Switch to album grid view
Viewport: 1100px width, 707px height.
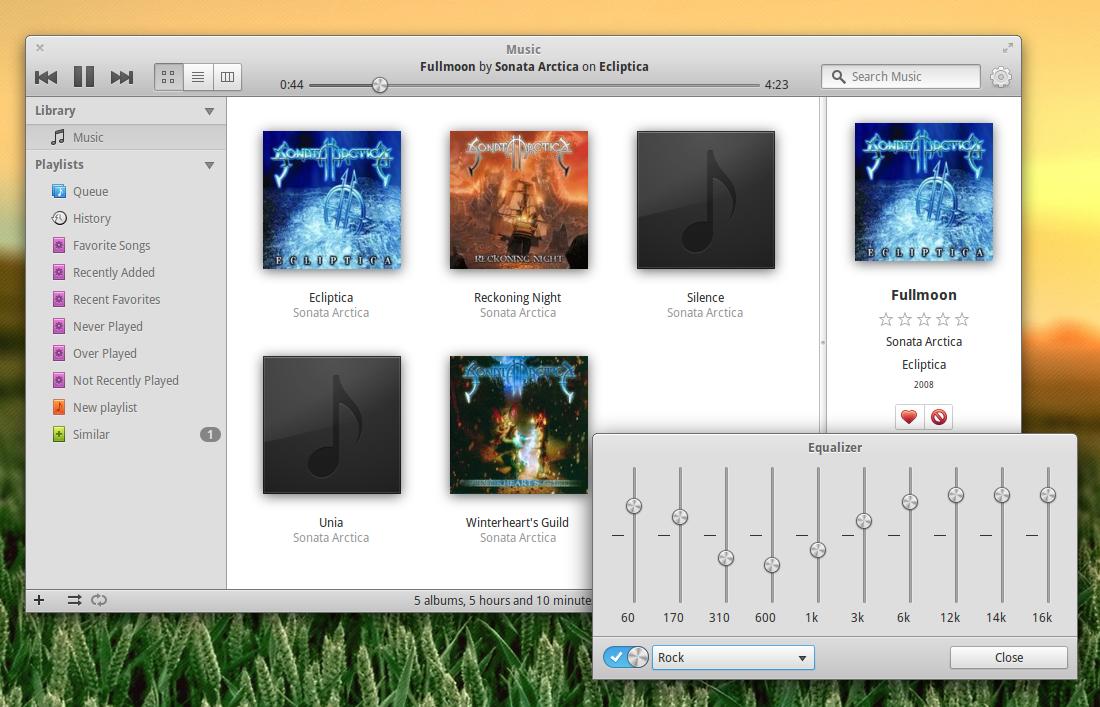click(x=168, y=77)
